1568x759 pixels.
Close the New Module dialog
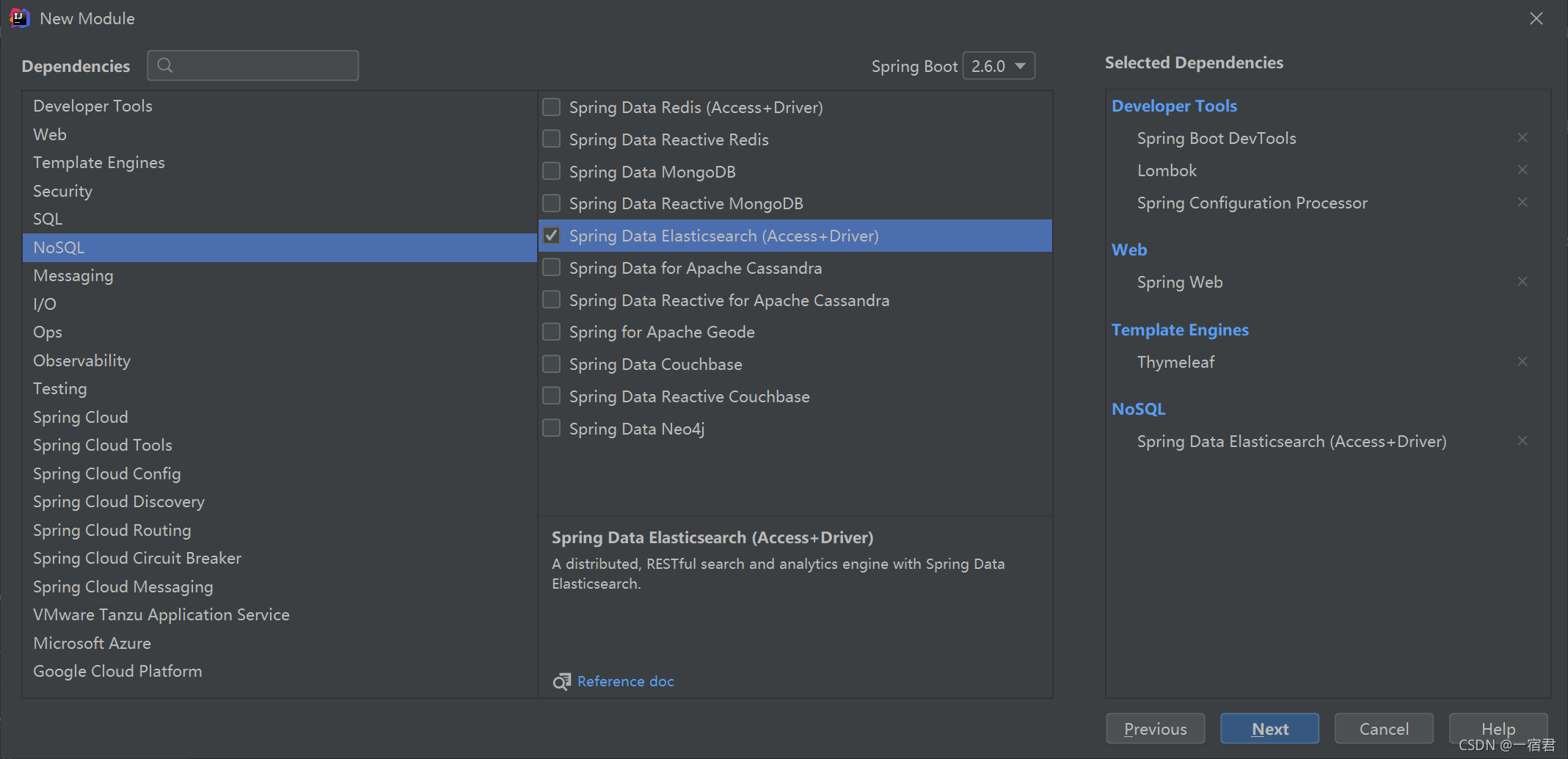tap(1536, 18)
